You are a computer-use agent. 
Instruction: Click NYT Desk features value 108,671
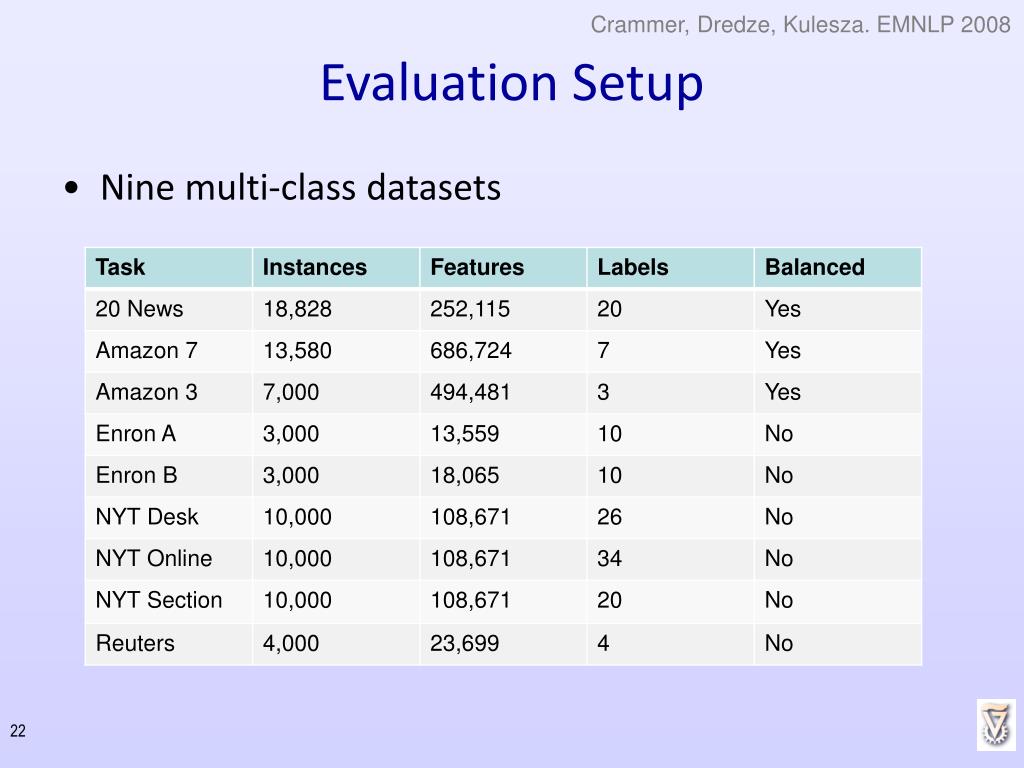pos(470,517)
